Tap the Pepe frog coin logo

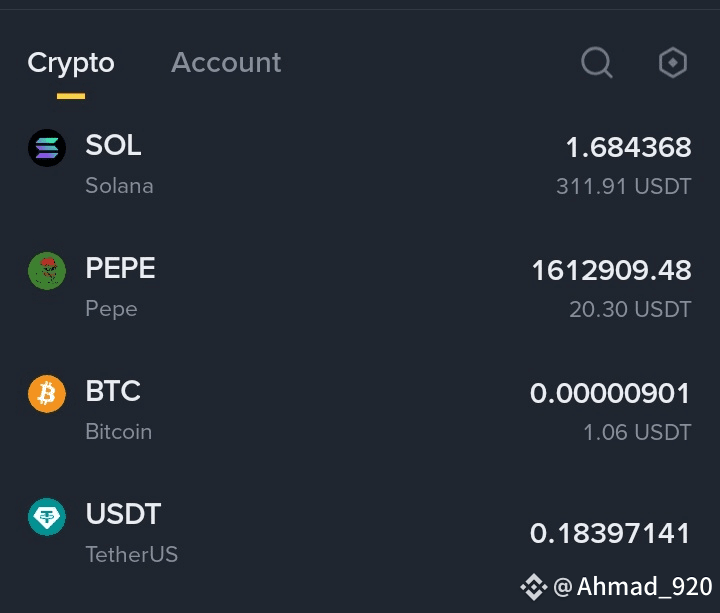click(x=47, y=271)
